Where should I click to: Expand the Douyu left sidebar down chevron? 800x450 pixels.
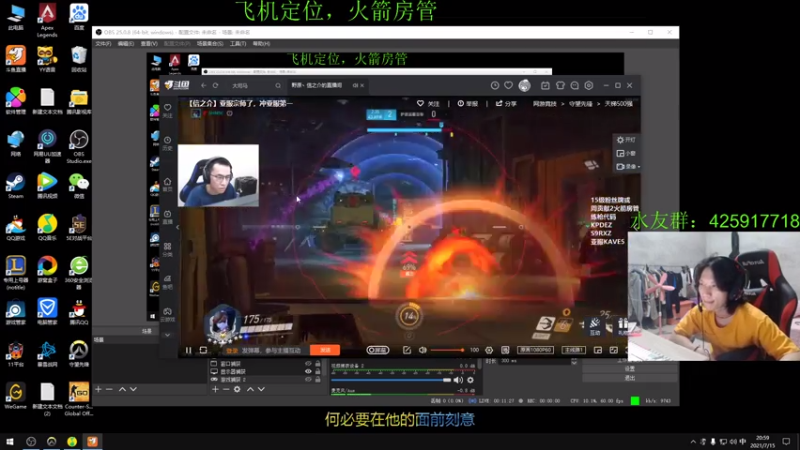(x=167, y=335)
